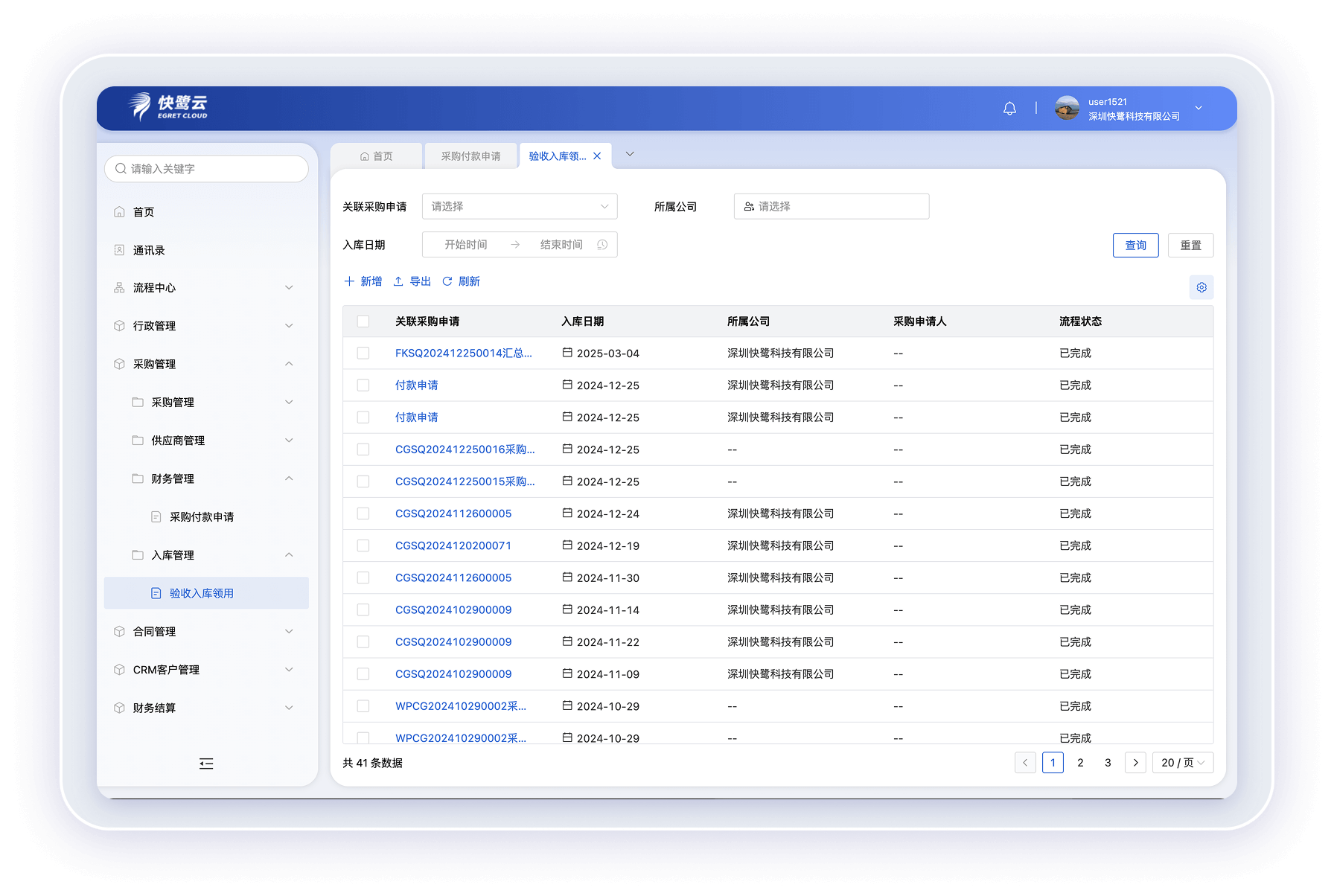Click the 导出 export icon
Image resolution: width=1334 pixels, height=896 pixels.
pyautogui.click(x=398, y=281)
